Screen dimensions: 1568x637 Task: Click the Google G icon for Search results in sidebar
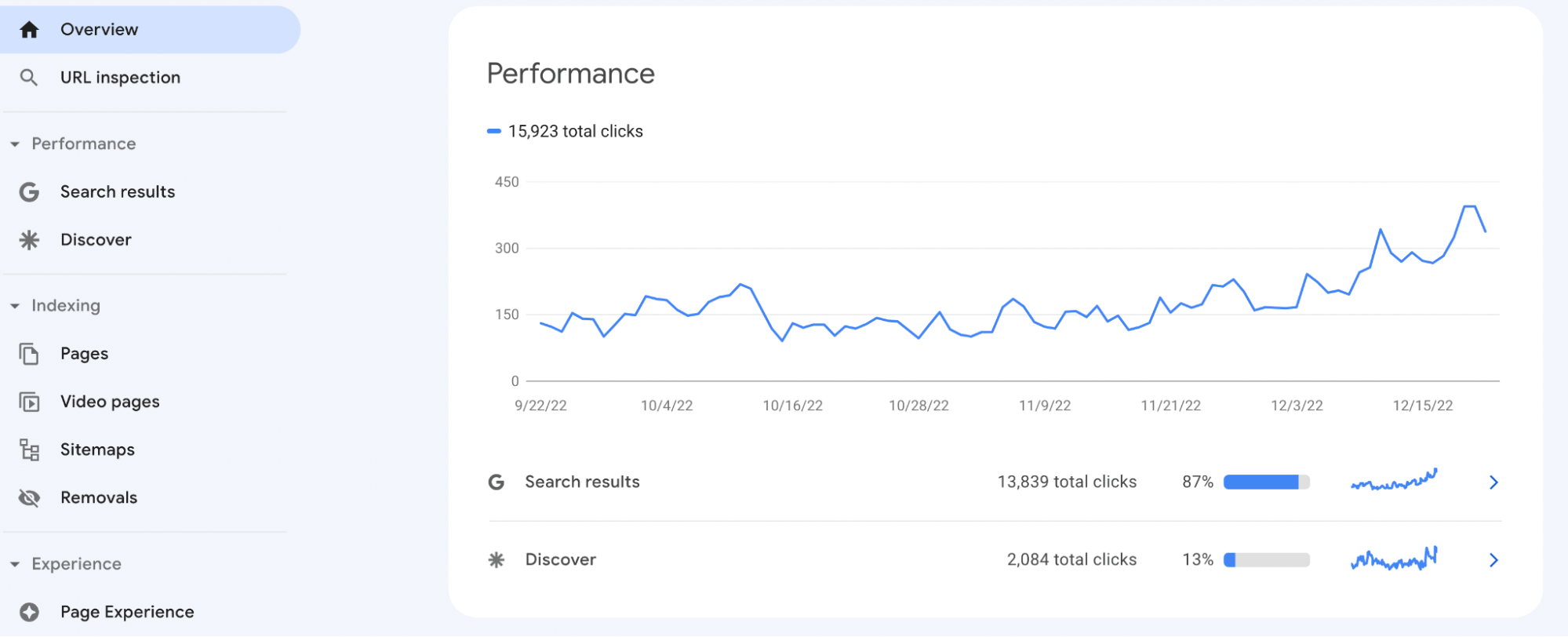point(29,192)
